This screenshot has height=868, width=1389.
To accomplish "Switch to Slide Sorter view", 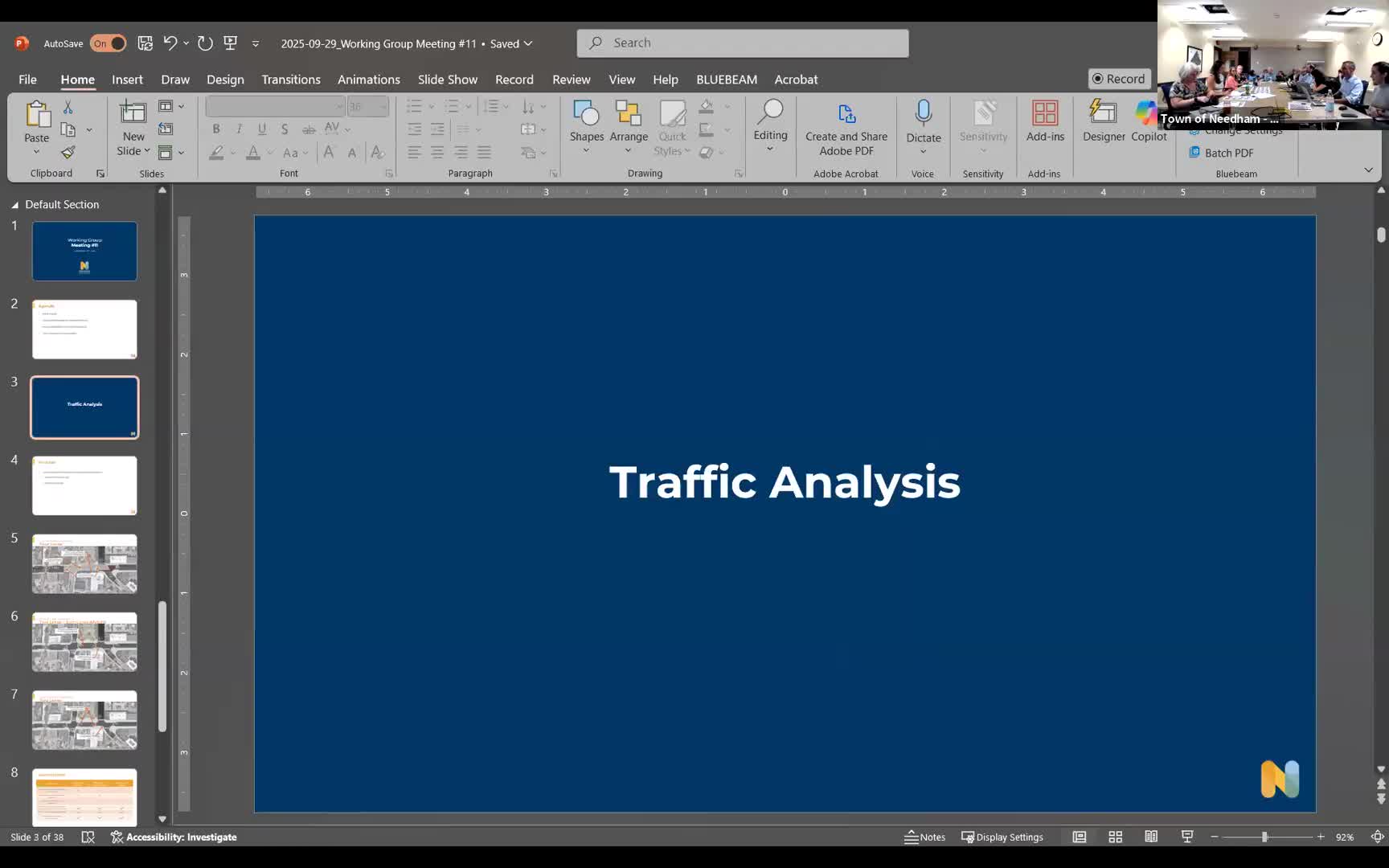I will (x=1115, y=837).
